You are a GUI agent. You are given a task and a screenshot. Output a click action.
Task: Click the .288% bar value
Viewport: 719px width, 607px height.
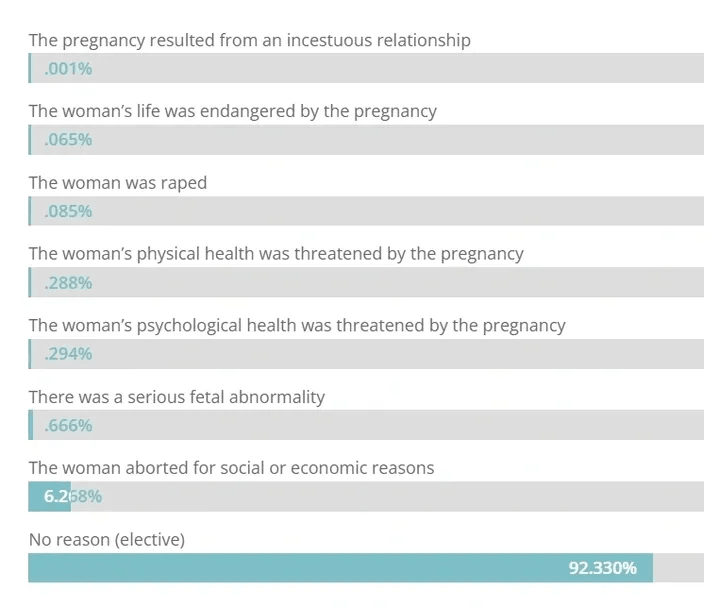(x=68, y=283)
